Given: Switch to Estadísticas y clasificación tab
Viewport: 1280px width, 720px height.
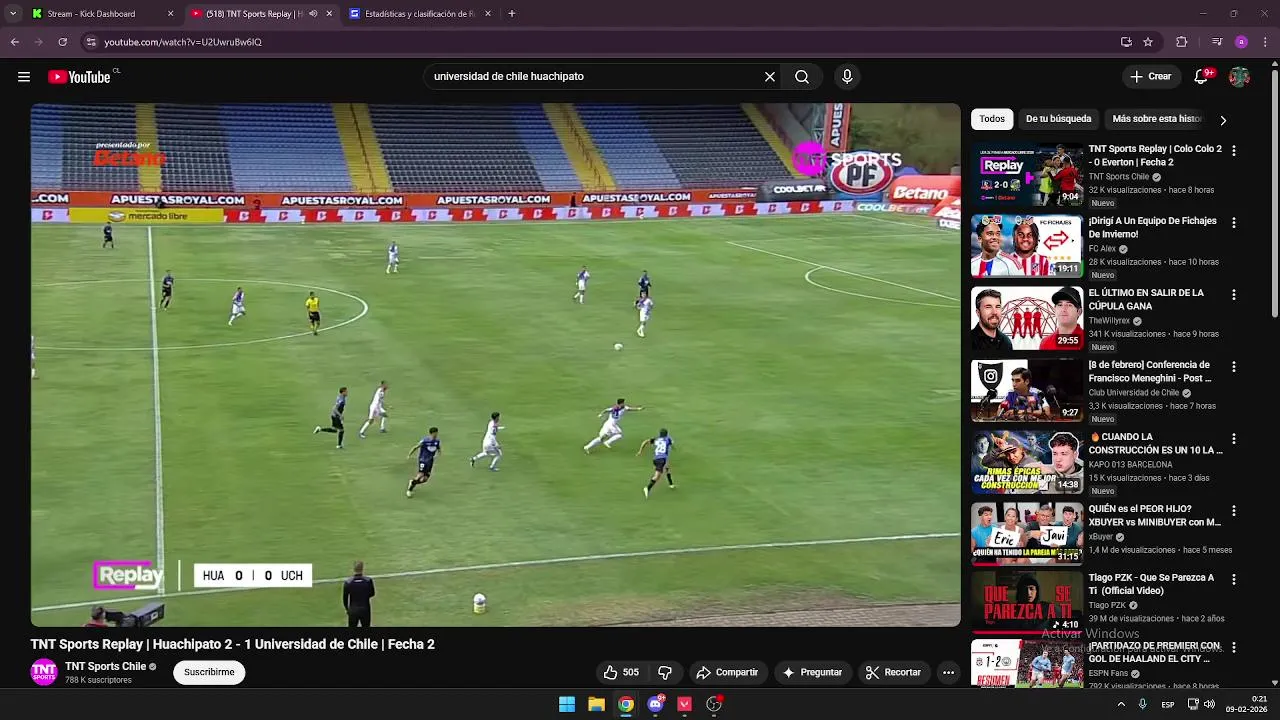Looking at the screenshot, I should coord(418,14).
